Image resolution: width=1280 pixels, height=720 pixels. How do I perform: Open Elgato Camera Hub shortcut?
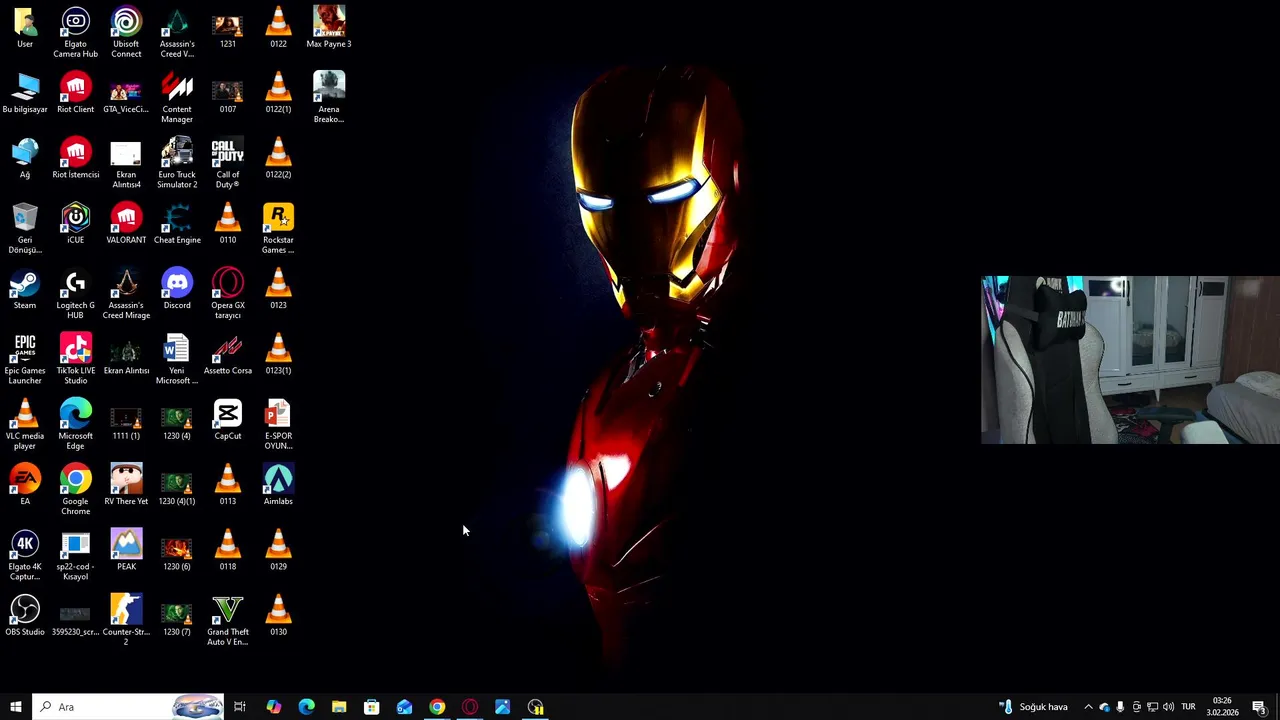click(76, 32)
